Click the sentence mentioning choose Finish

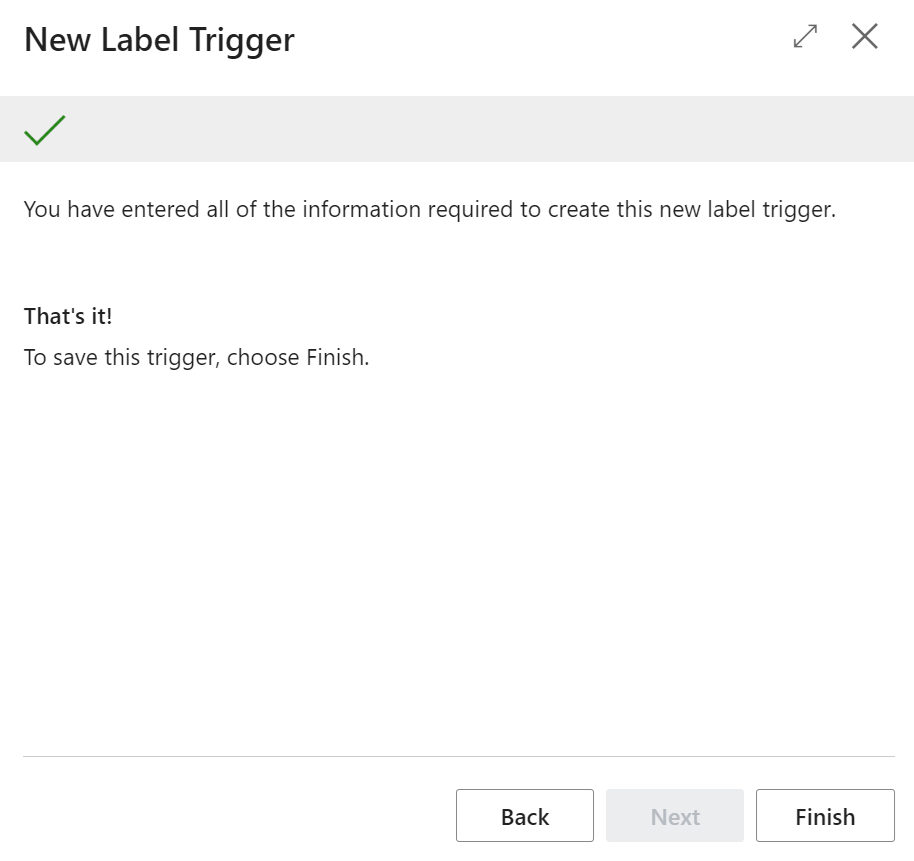(196, 357)
